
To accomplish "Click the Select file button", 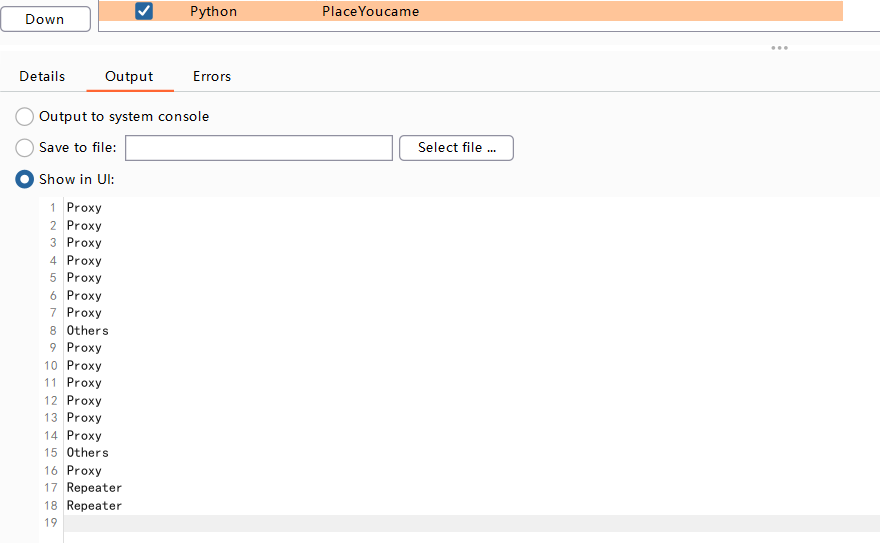I will 456,148.
